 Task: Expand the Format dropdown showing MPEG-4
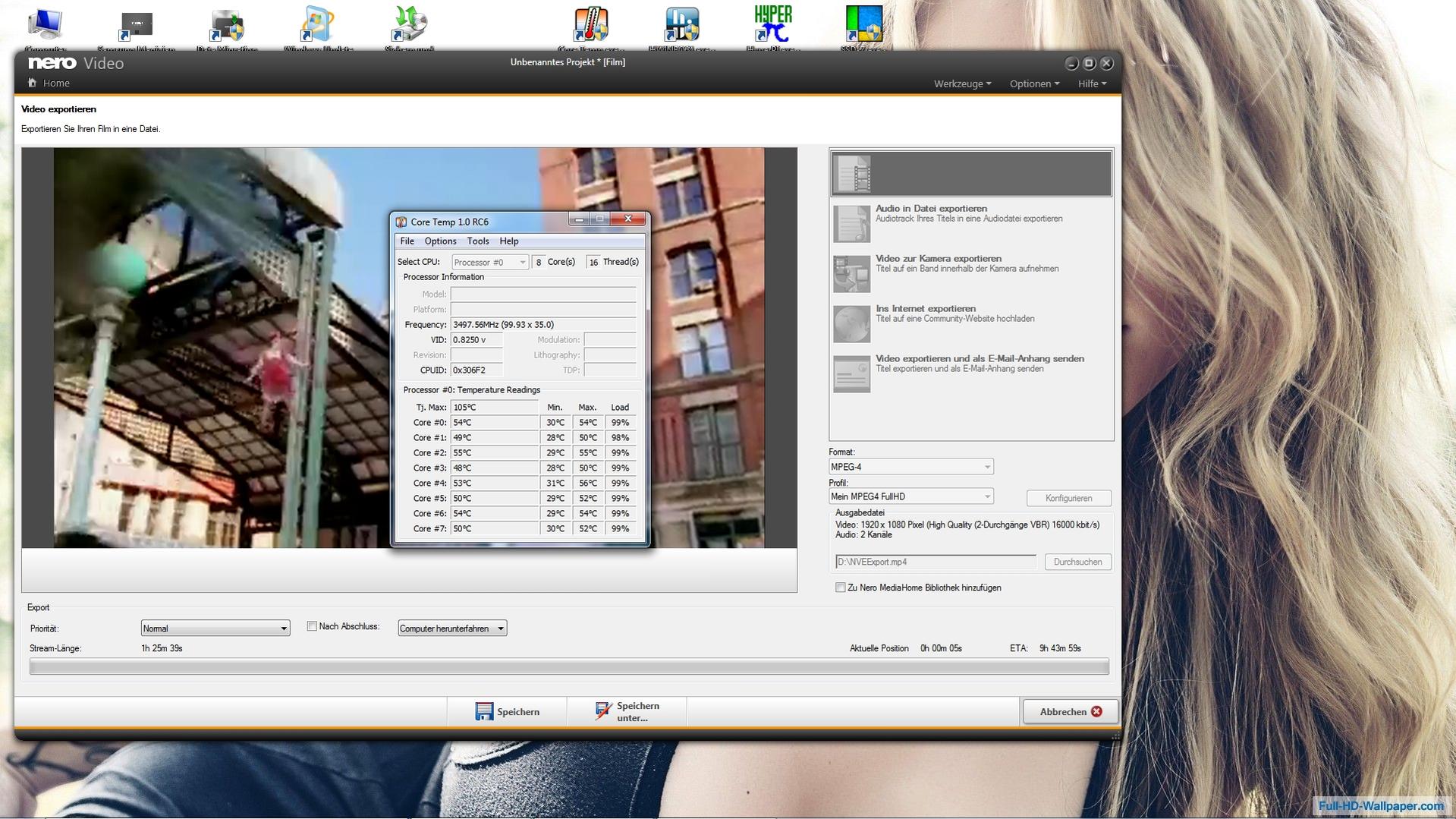pyautogui.click(x=910, y=467)
